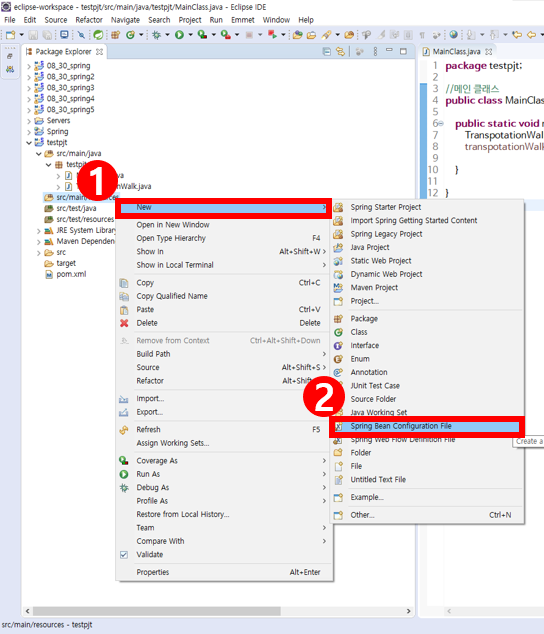
Task: Open the File menu
Action: click(x=10, y=20)
